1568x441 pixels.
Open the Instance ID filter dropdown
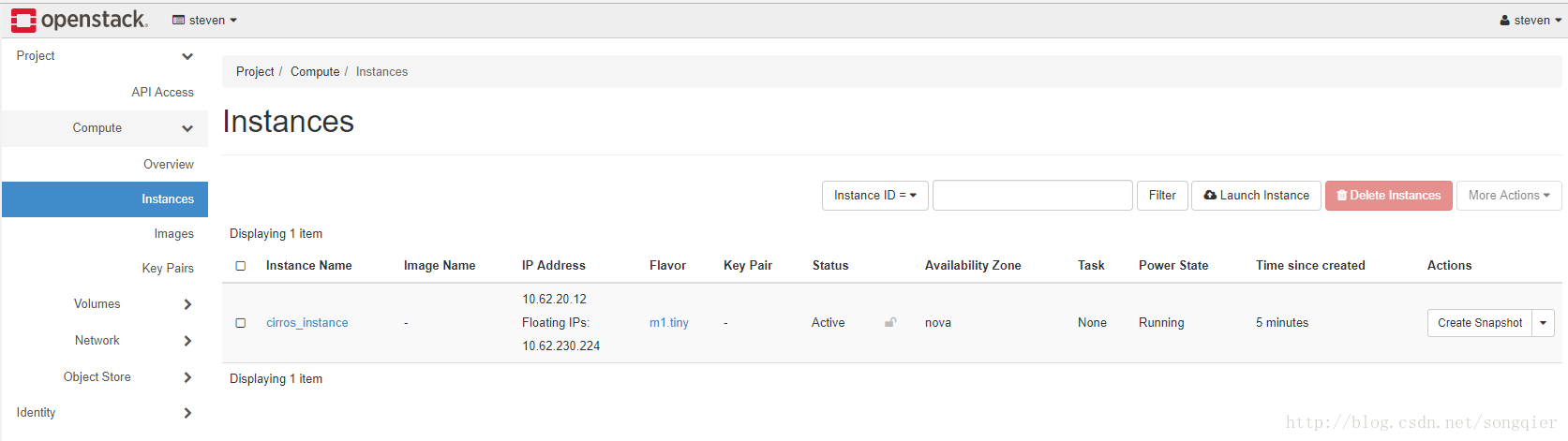875,196
